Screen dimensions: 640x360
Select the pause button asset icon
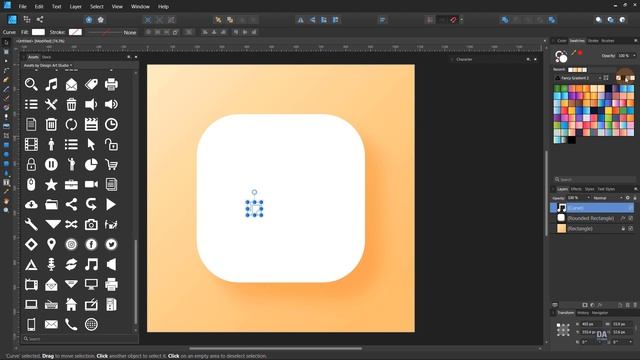pyautogui.click(x=51, y=164)
